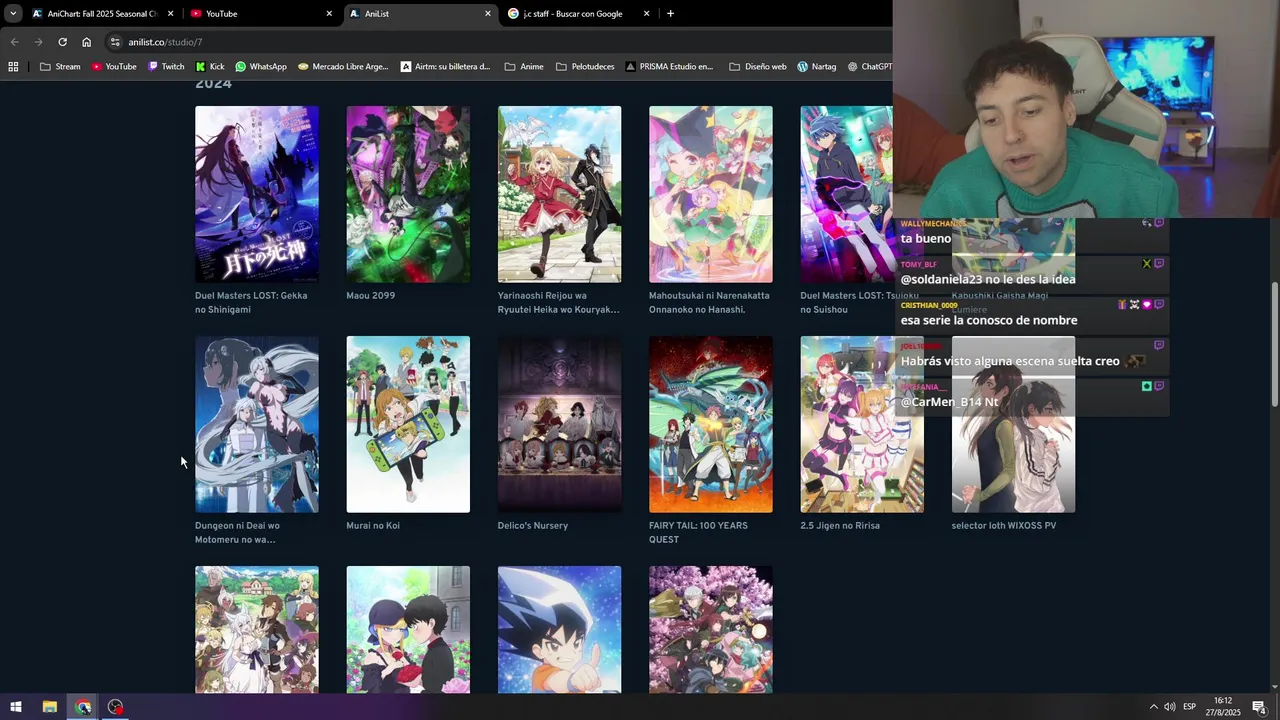Open Duel Masters LOST: Gekka no Shinigami cover
1280x720 pixels.
[x=257, y=194]
